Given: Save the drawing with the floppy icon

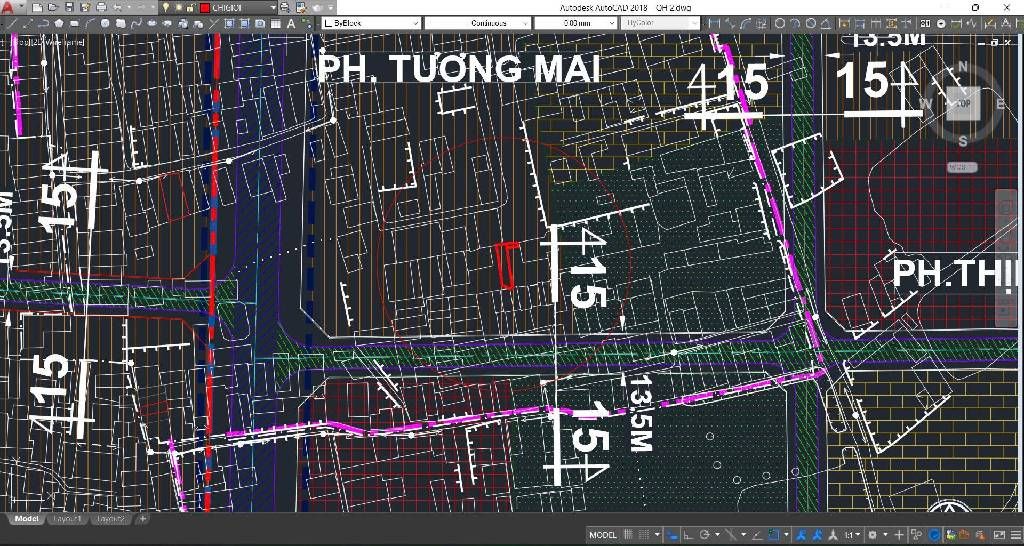Looking at the screenshot, I should coord(69,8).
